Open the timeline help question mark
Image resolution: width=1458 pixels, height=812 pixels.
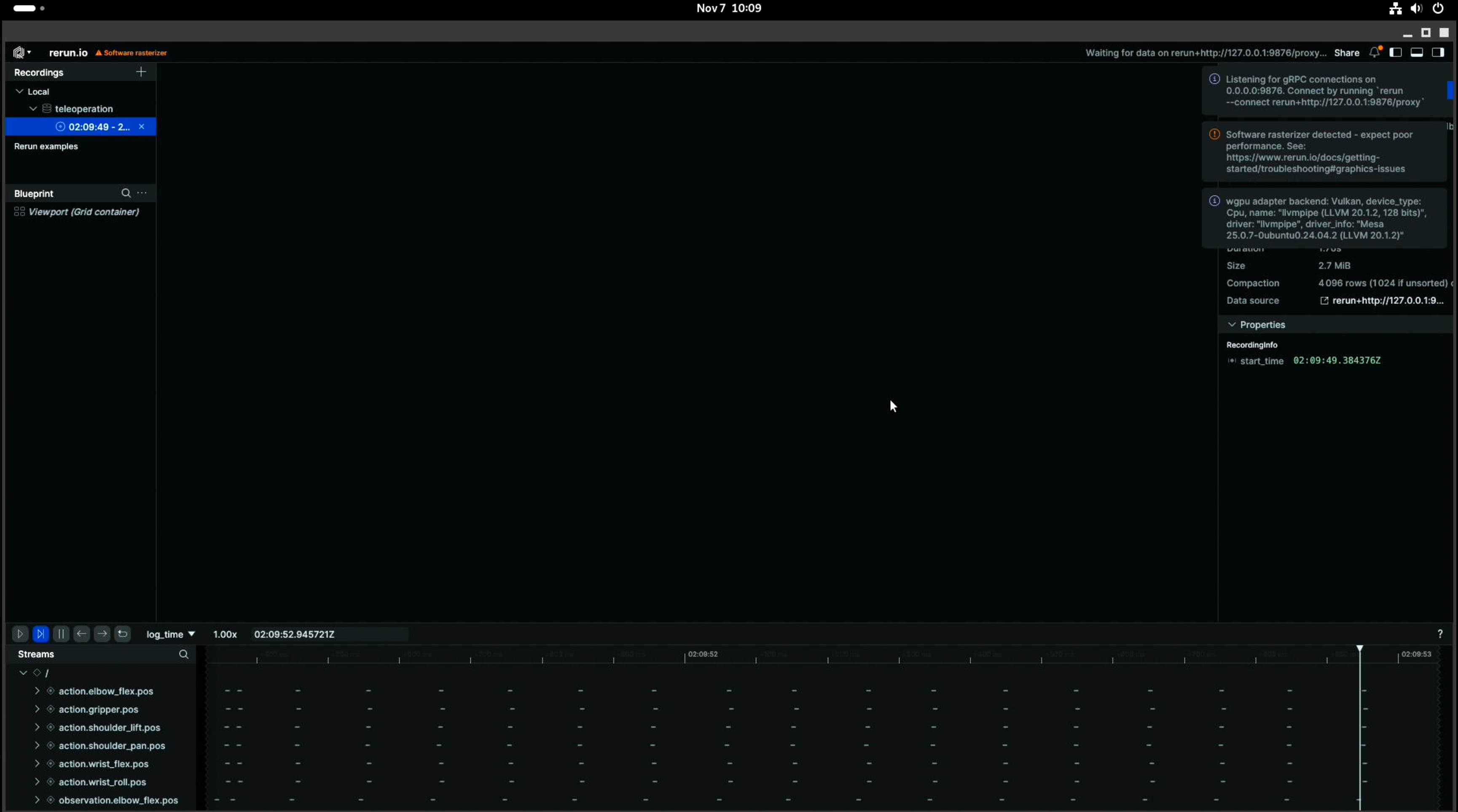pos(1440,634)
